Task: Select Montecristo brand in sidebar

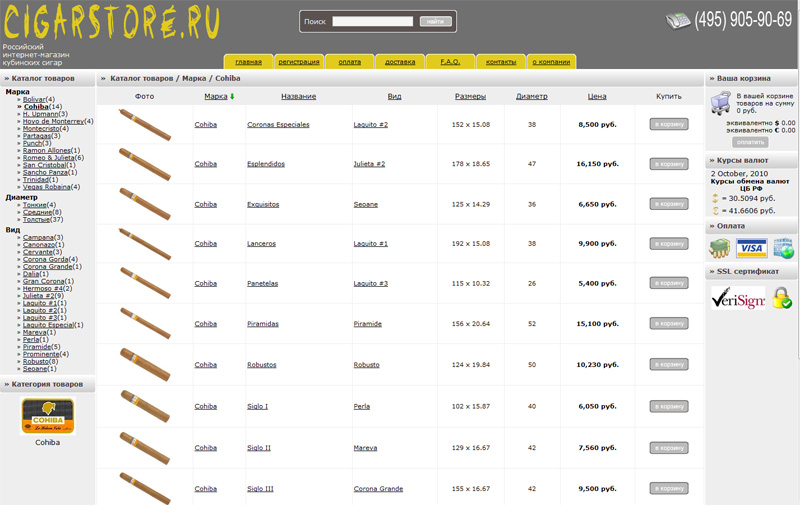Action: (x=41, y=129)
